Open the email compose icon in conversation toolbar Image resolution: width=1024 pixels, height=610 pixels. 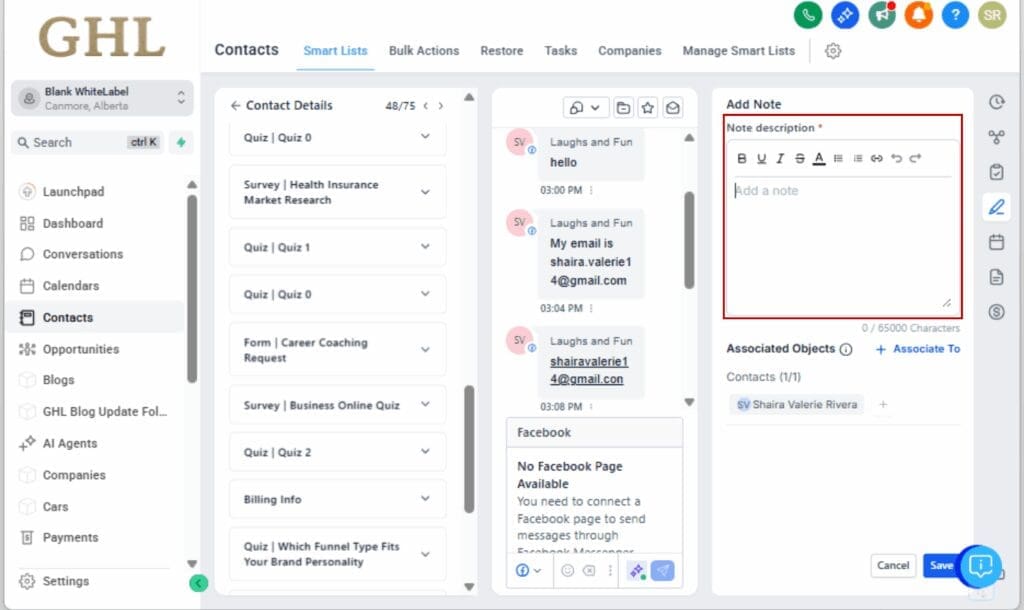673,108
